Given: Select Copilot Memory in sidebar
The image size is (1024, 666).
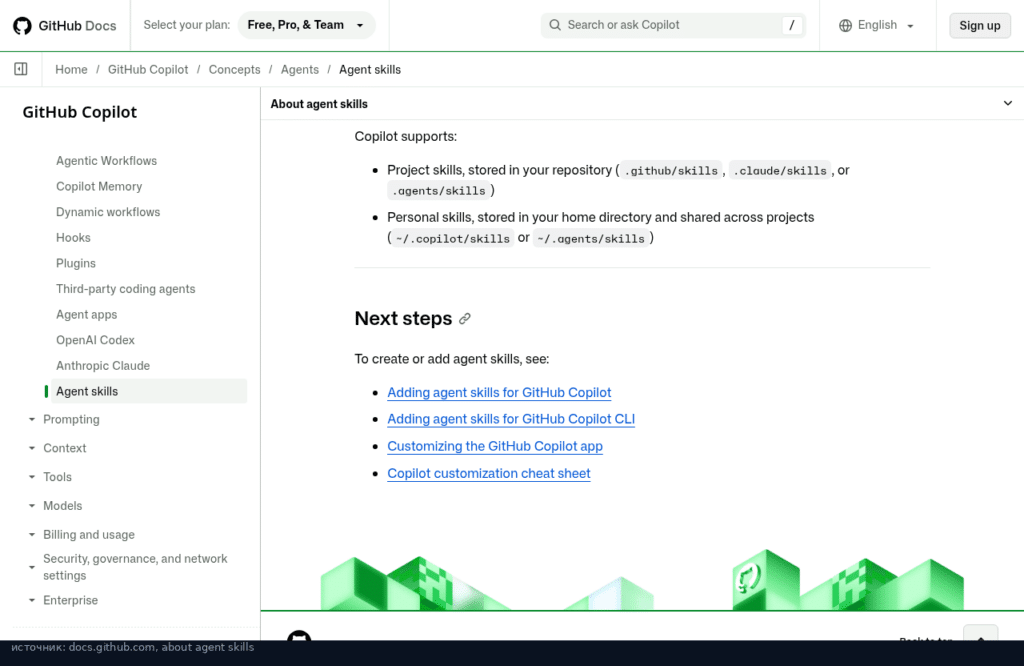Looking at the screenshot, I should 99,186.
